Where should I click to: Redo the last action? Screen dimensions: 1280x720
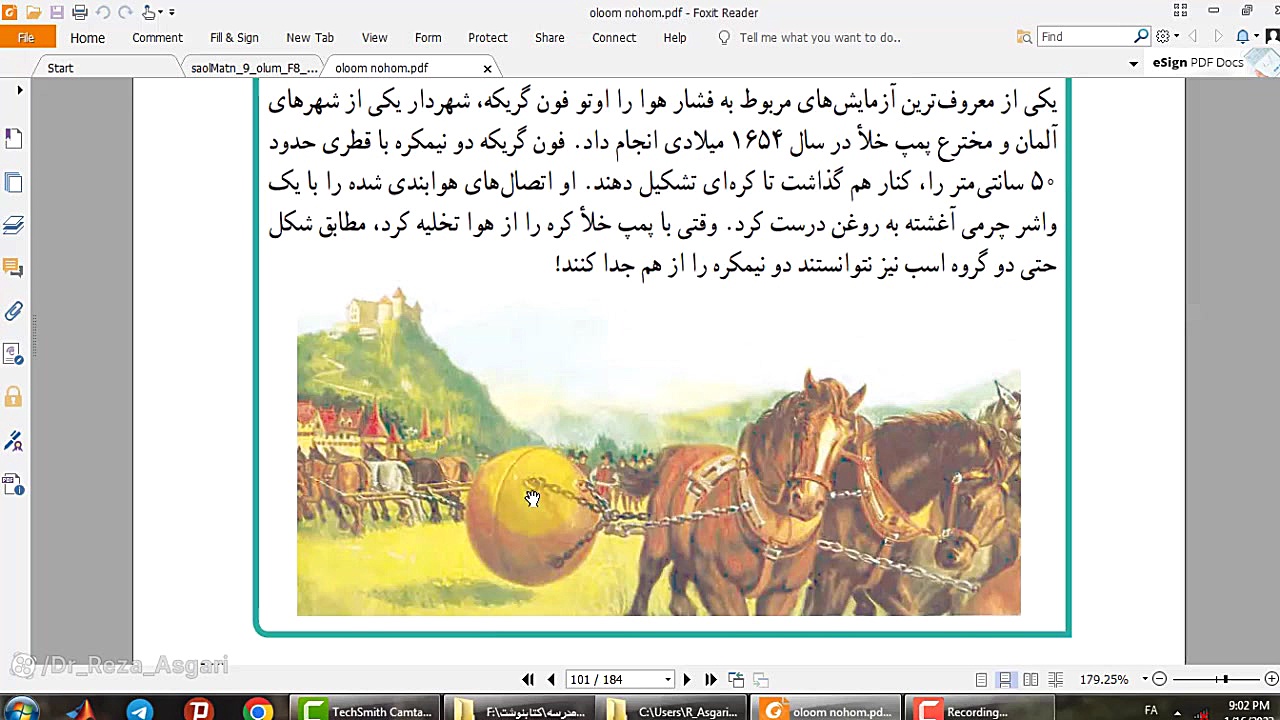[126, 12]
